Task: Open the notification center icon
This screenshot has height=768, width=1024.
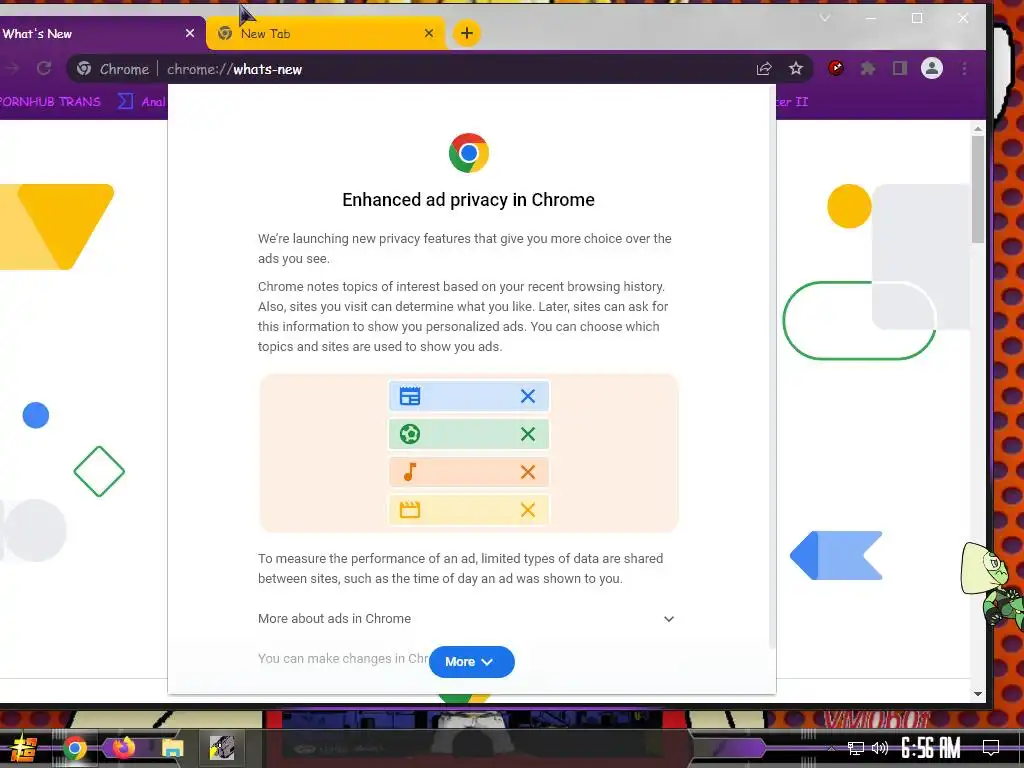Action: 991,748
